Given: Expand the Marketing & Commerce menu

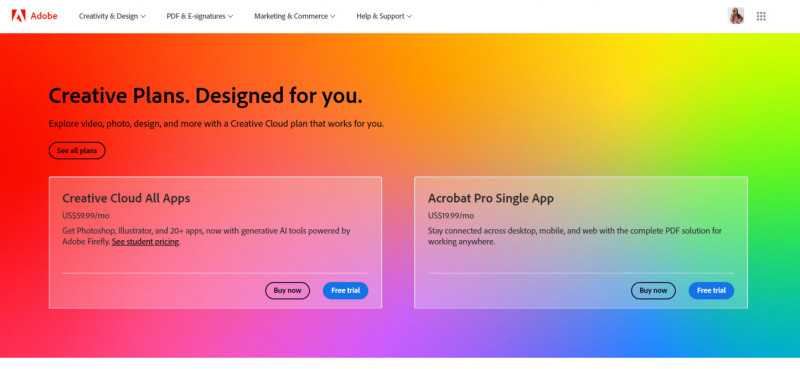Looking at the screenshot, I should [x=294, y=16].
